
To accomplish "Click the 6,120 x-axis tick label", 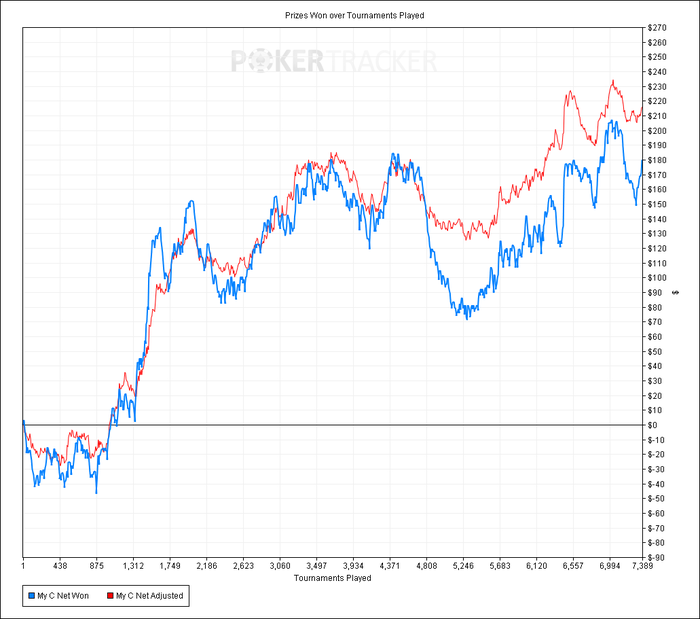I will (x=537, y=566).
